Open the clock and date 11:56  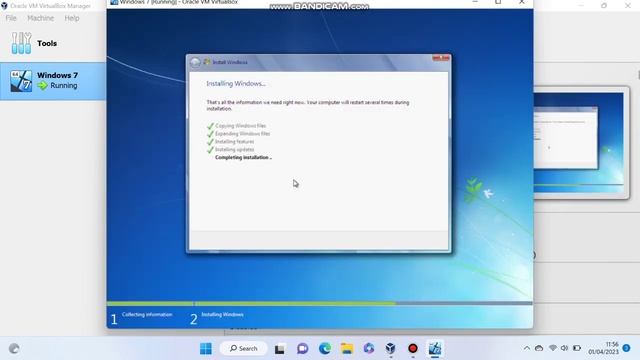[604, 348]
